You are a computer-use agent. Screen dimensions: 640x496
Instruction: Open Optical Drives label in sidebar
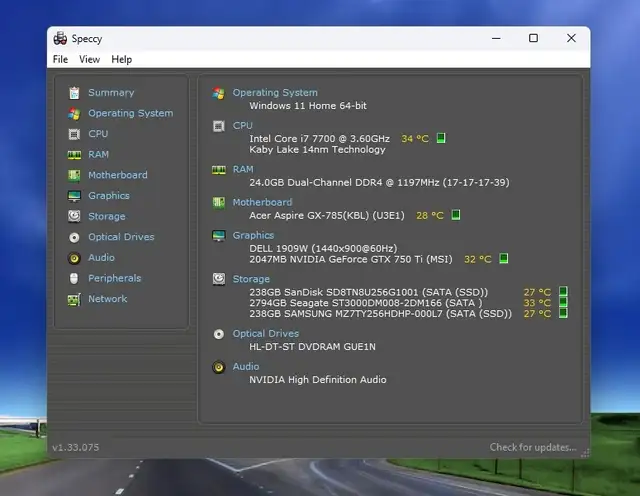(x=121, y=237)
